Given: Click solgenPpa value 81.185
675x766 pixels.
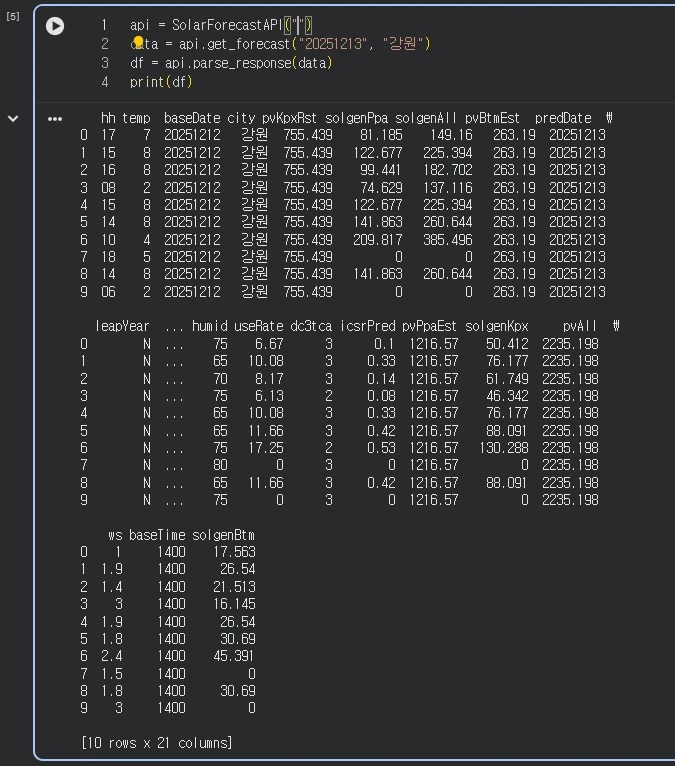Looking at the screenshot, I should click(x=381, y=135).
